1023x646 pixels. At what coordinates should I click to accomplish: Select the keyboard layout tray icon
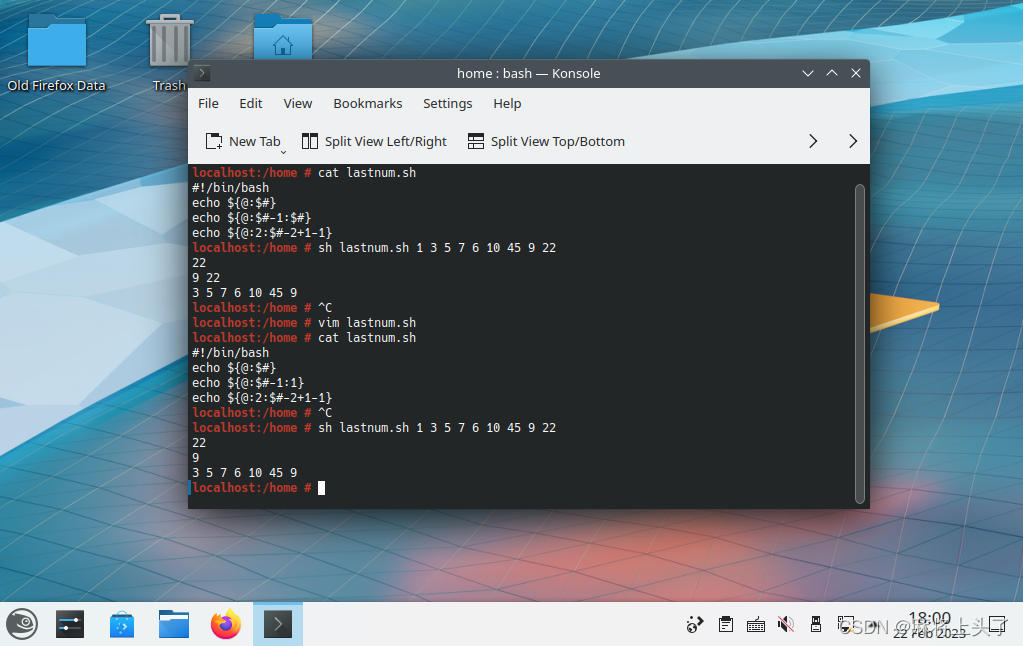coord(755,623)
